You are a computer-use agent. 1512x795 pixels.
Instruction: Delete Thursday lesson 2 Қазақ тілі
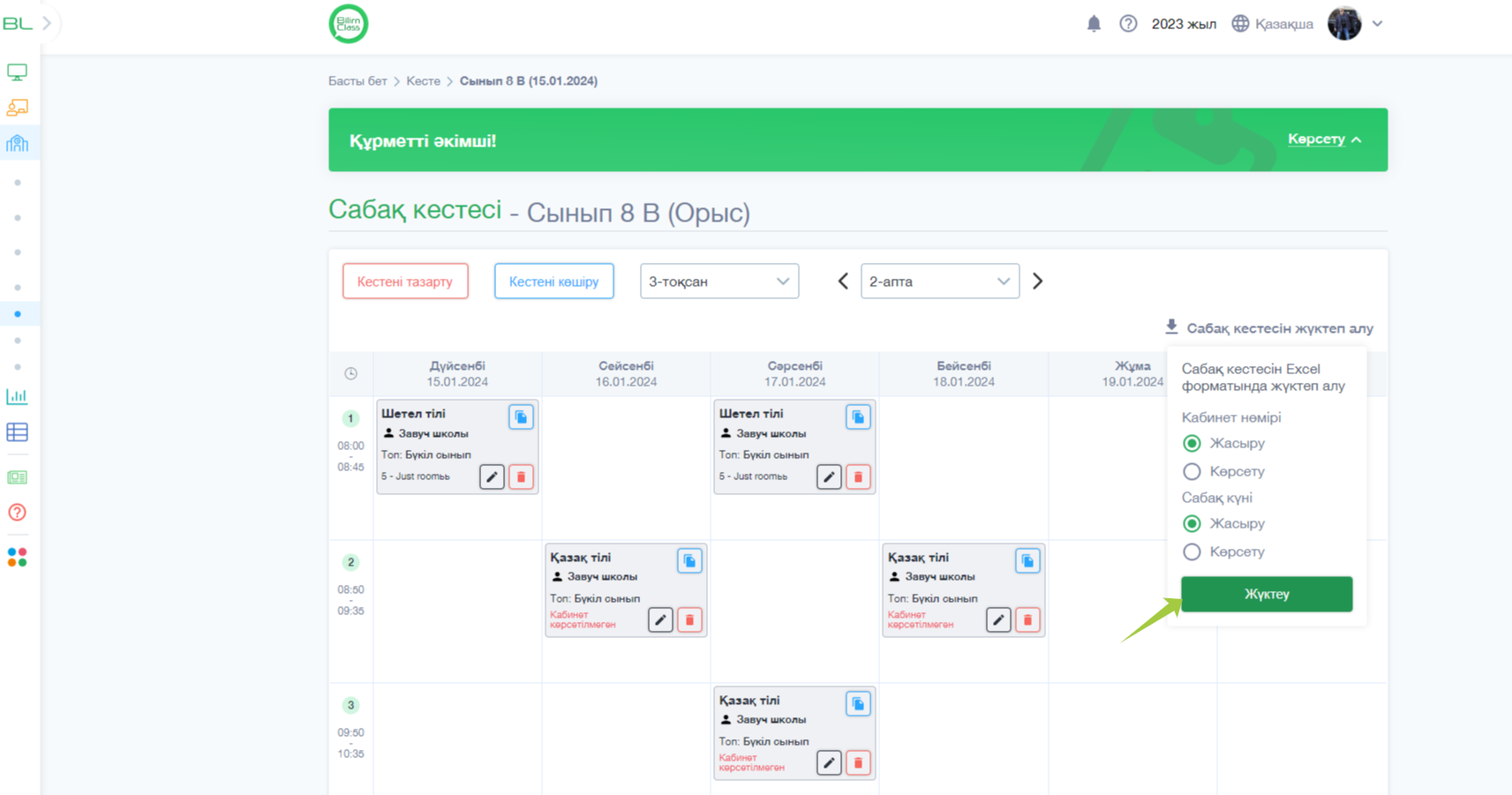coord(1027,620)
